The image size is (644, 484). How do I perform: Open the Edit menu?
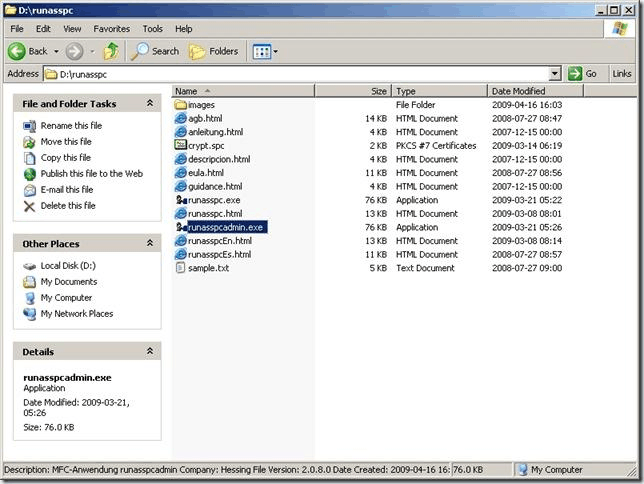[43, 29]
